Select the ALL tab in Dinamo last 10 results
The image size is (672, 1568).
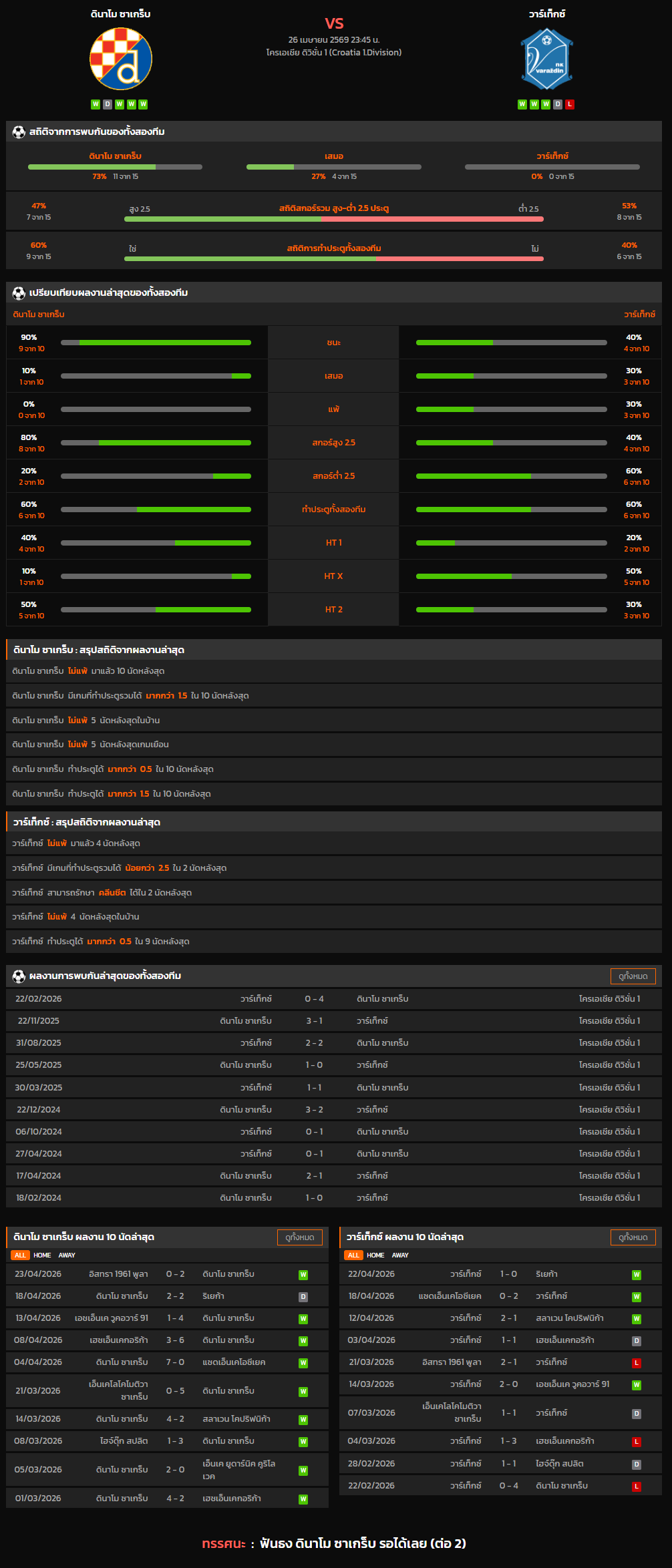20,1255
